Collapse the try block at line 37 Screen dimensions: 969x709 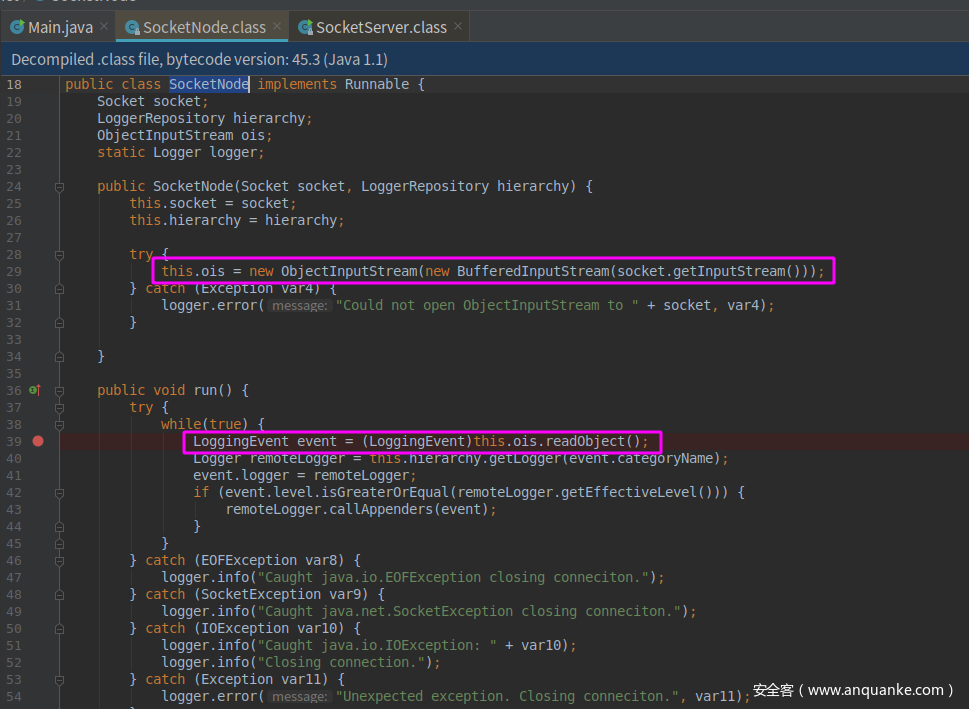pos(59,408)
